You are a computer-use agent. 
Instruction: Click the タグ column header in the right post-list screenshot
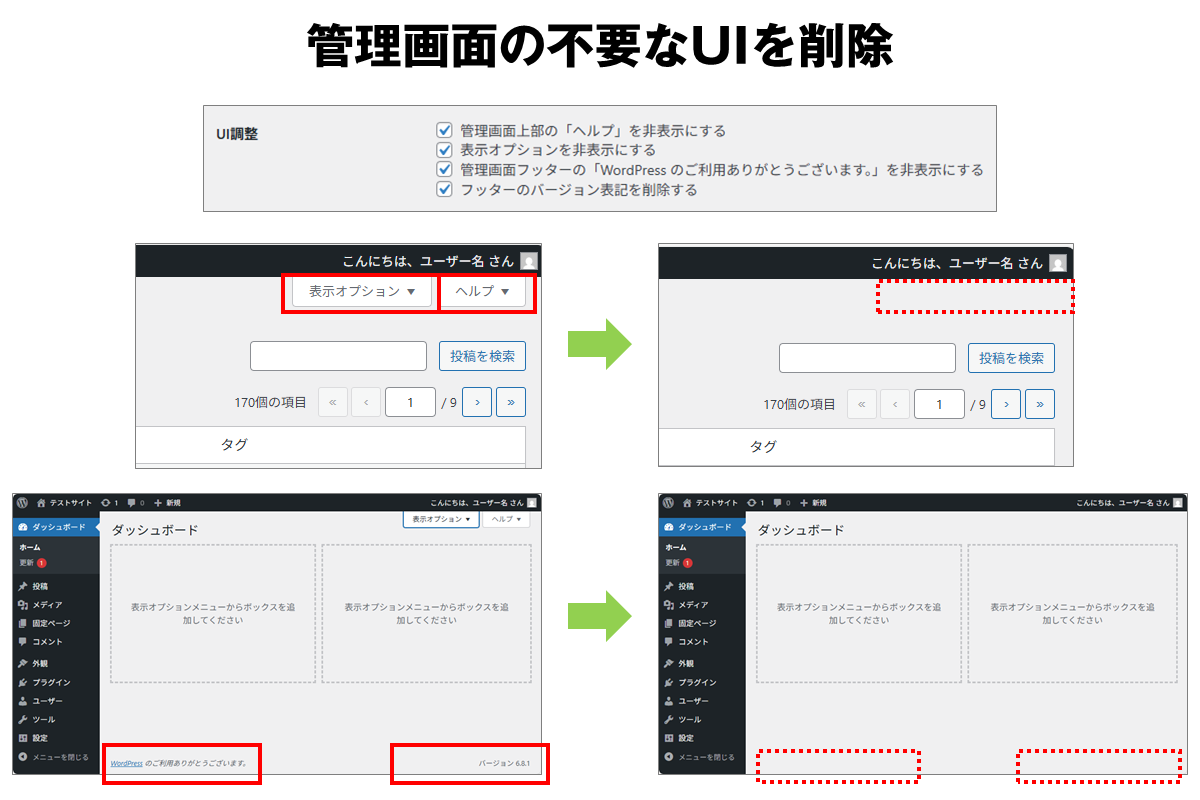click(763, 446)
